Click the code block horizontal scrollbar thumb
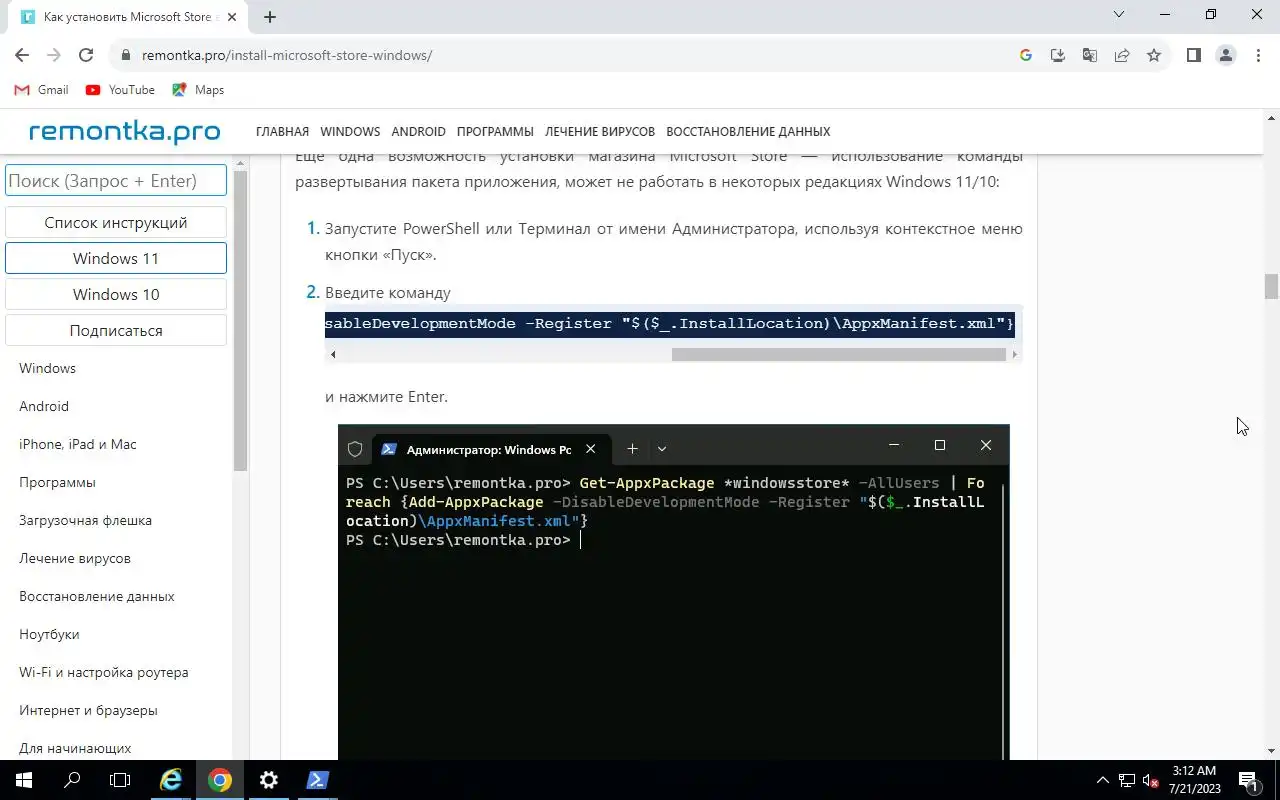This screenshot has width=1280, height=800. pyautogui.click(x=838, y=354)
